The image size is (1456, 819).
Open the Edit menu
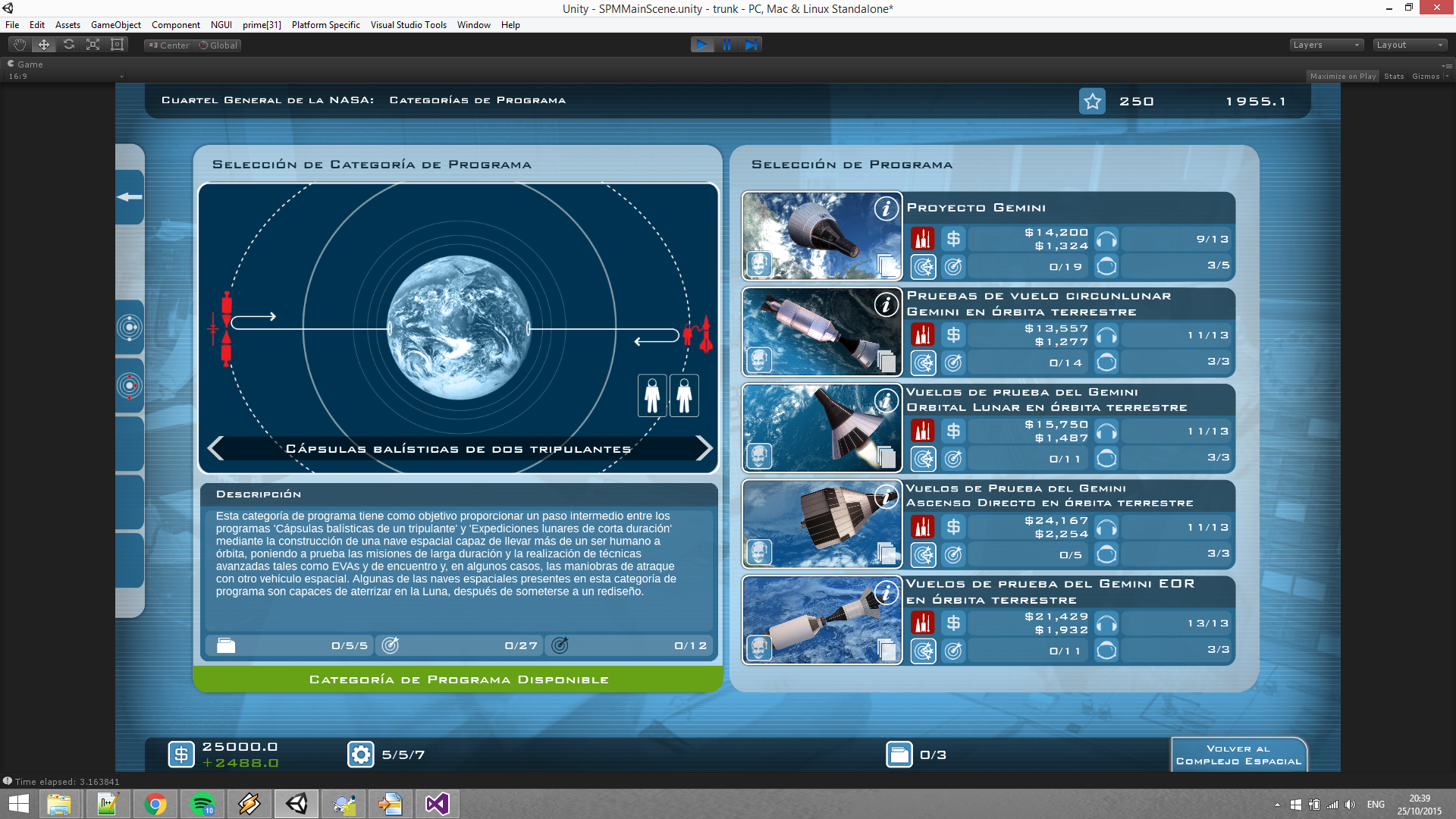[36, 25]
